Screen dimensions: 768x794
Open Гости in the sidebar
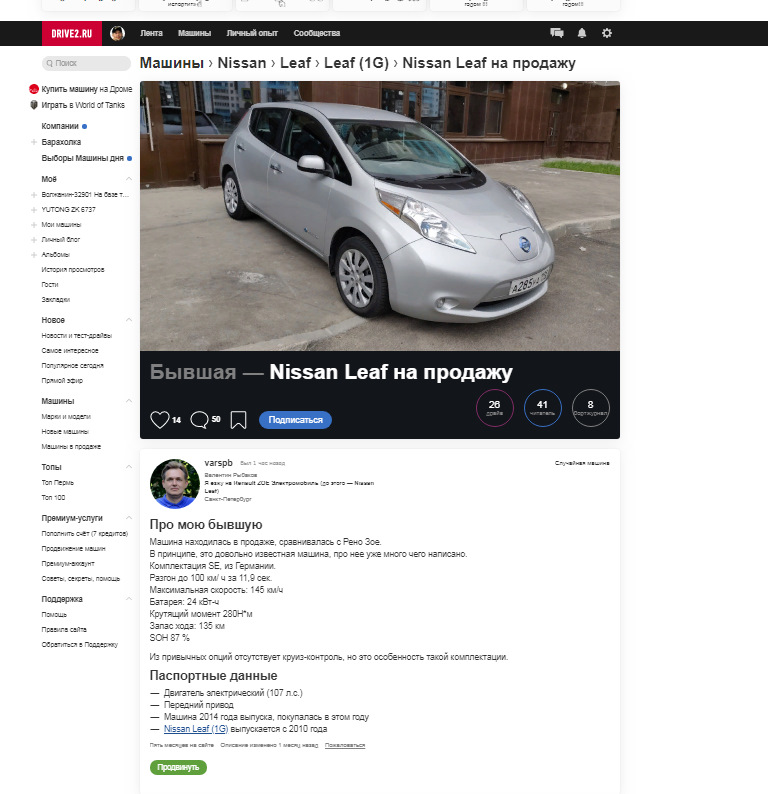tap(50, 285)
